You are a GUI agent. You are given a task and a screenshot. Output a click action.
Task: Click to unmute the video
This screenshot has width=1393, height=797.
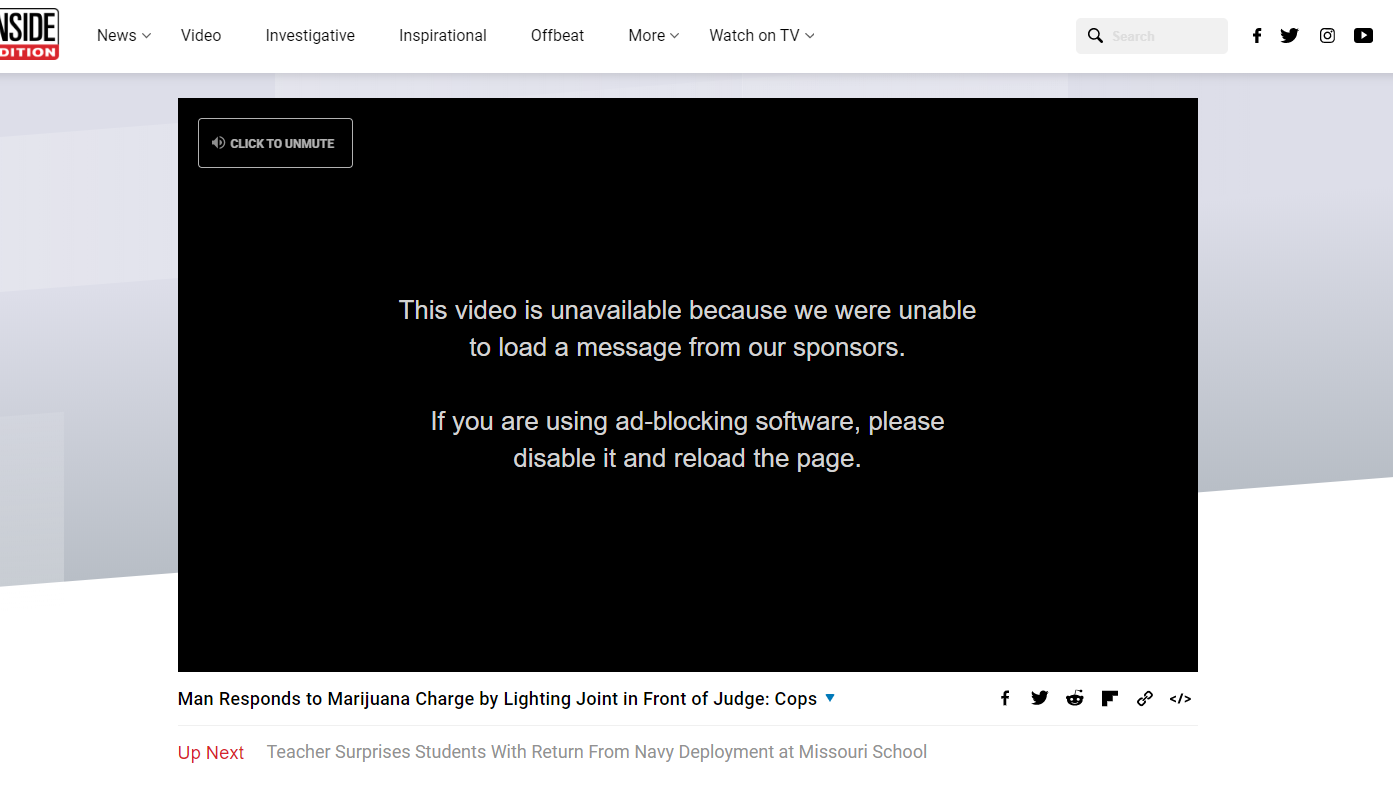(x=275, y=143)
